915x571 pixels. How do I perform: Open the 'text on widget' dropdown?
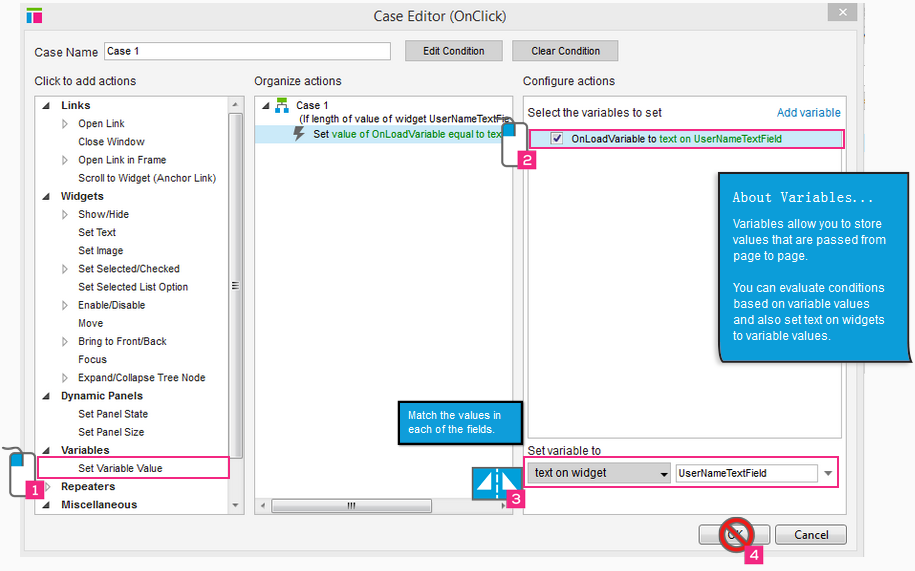coord(599,473)
